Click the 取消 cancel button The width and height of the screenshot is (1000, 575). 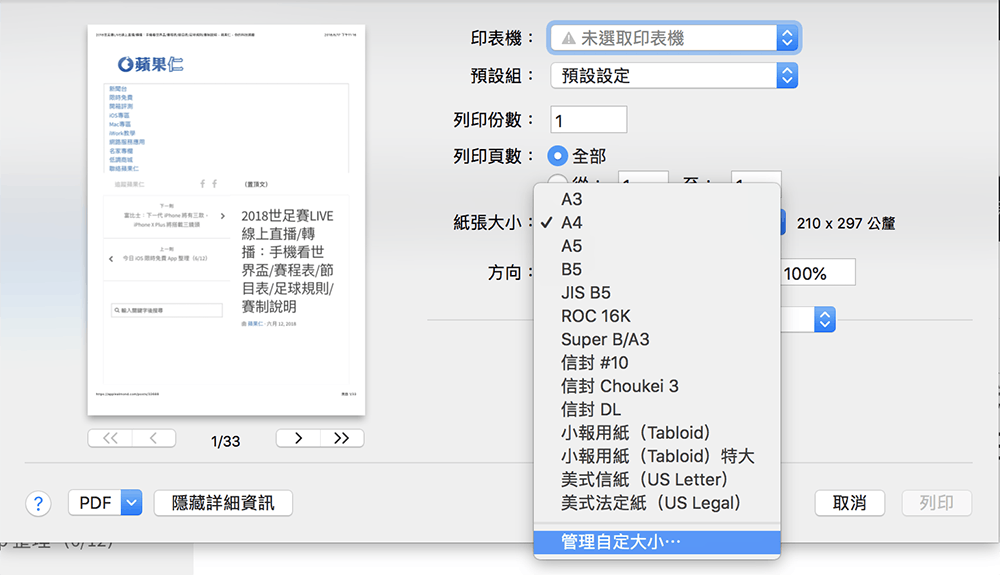850,503
